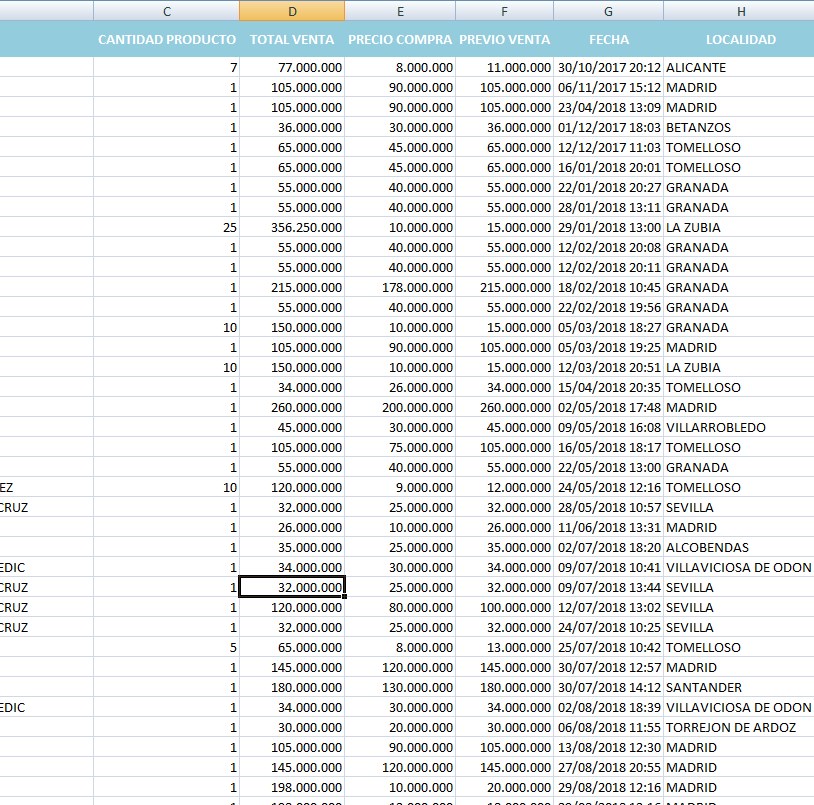Click the TOTAL VENTA header cell

point(292,39)
